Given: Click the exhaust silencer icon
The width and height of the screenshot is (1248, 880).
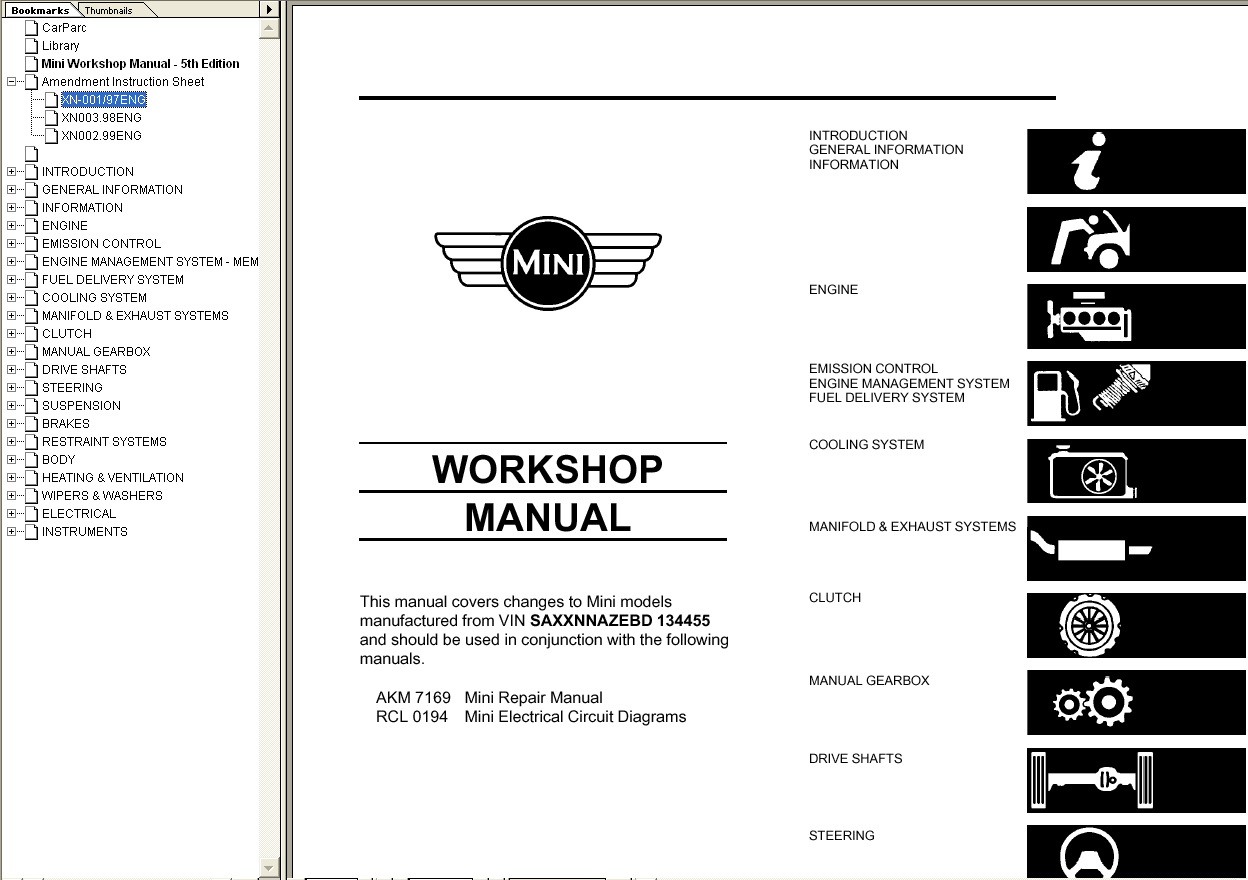Looking at the screenshot, I should tap(1091, 548).
